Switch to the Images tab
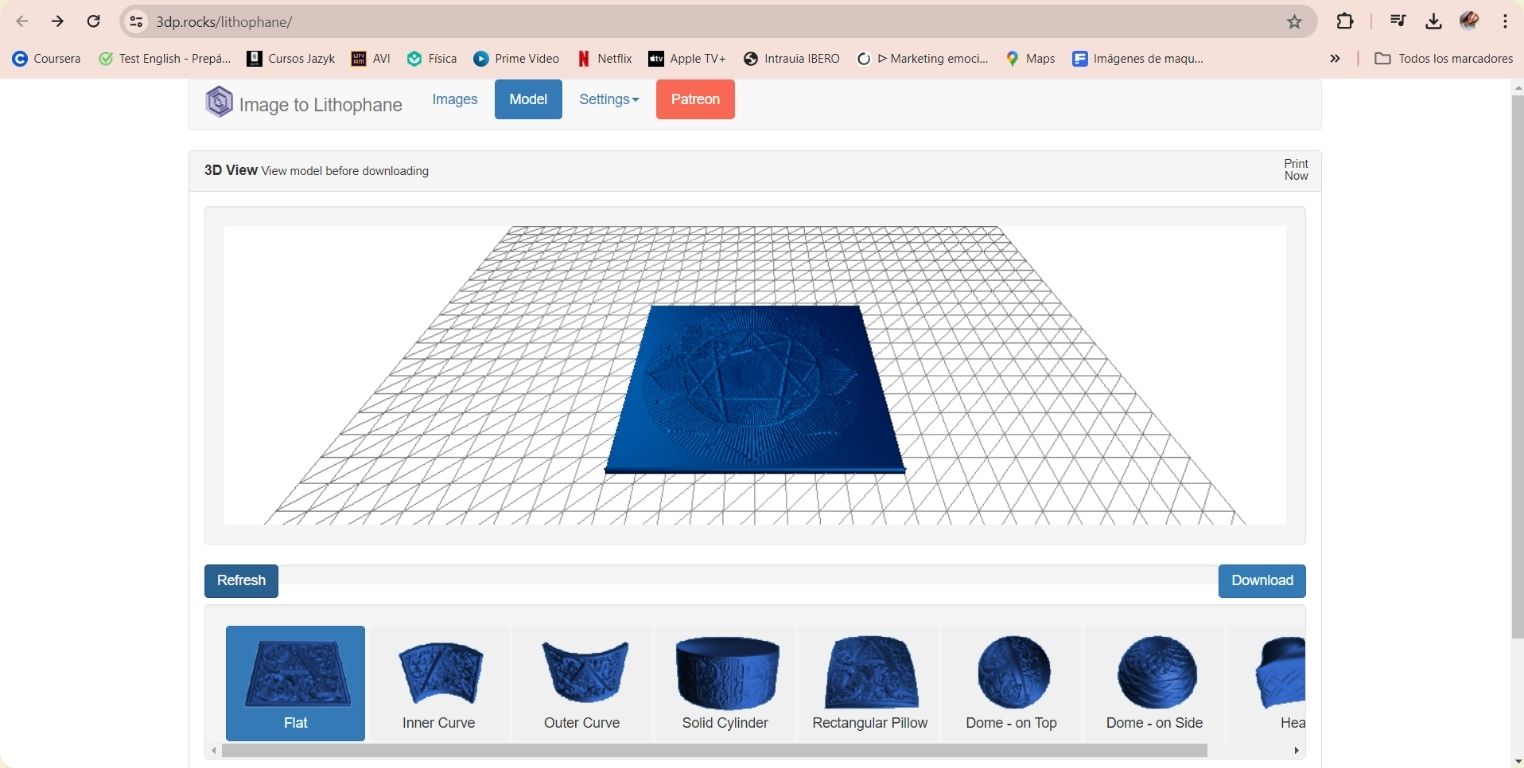 [x=455, y=99]
